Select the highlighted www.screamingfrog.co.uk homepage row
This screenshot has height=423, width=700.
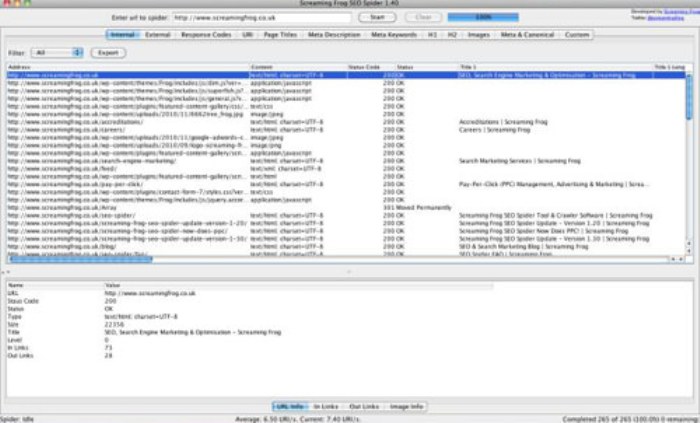pos(346,75)
